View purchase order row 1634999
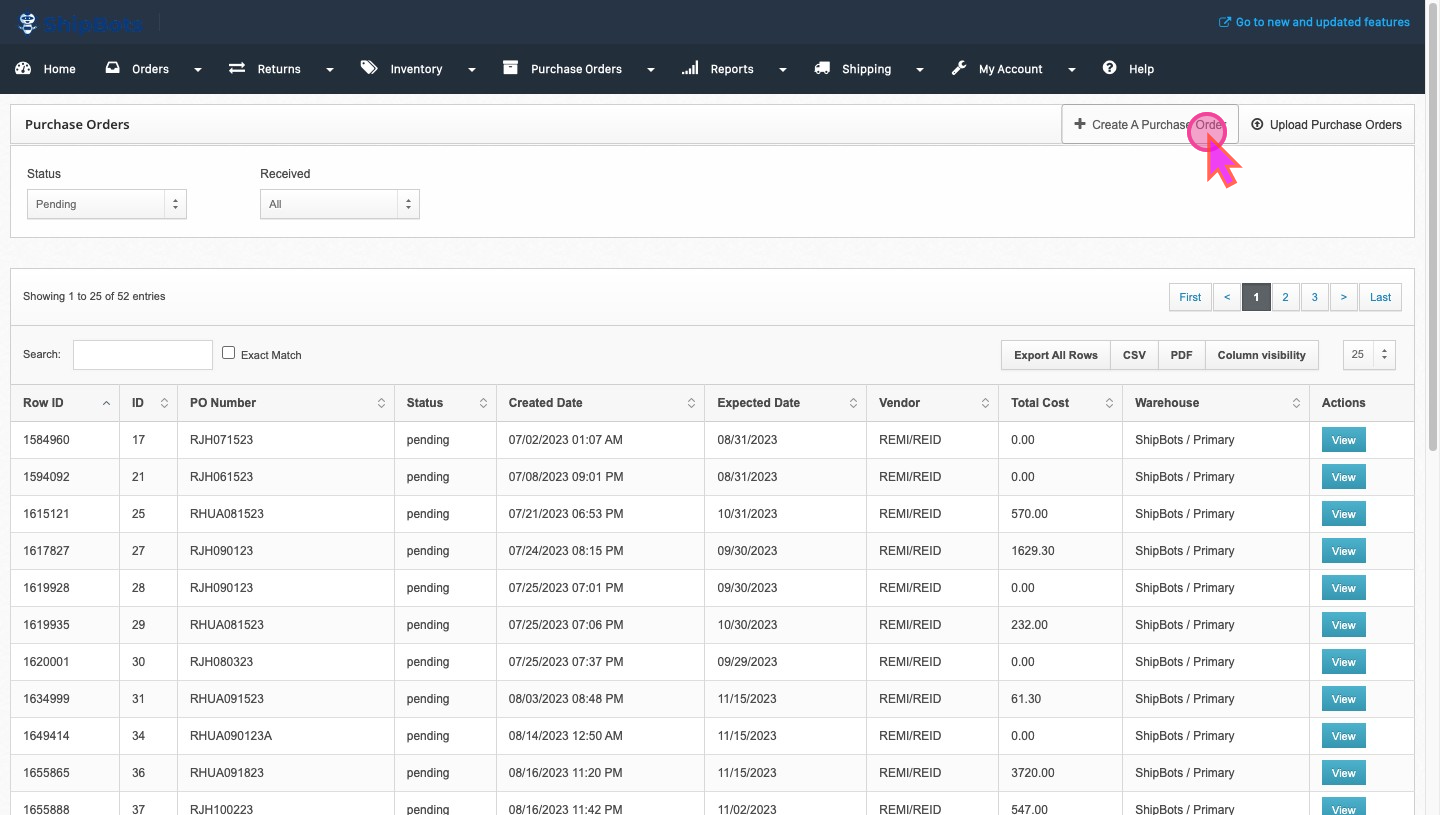The width and height of the screenshot is (1440, 815). pos(1343,699)
